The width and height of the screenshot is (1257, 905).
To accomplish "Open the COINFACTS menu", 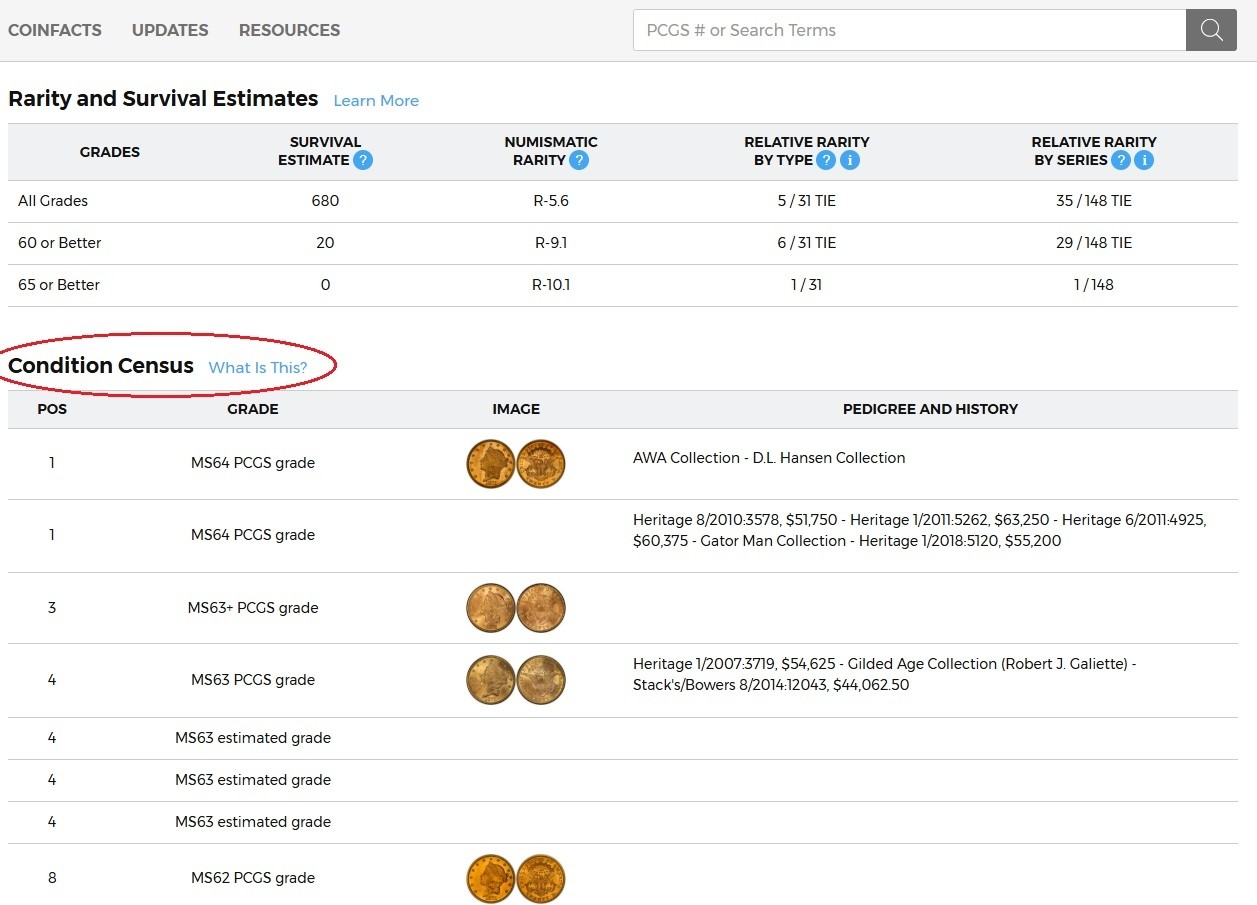I will pos(55,30).
